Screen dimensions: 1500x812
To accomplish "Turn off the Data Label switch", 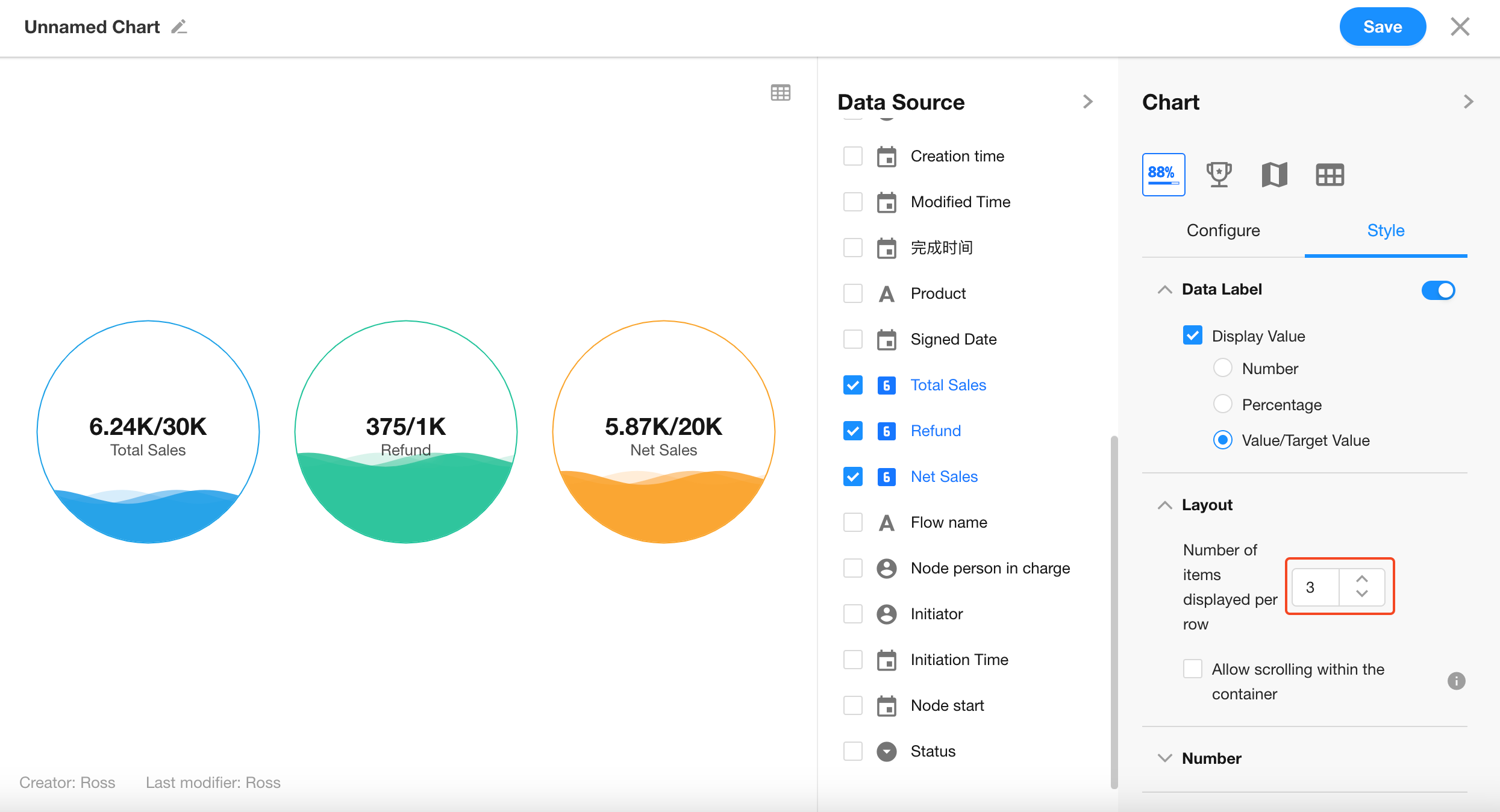I will [x=1438, y=290].
